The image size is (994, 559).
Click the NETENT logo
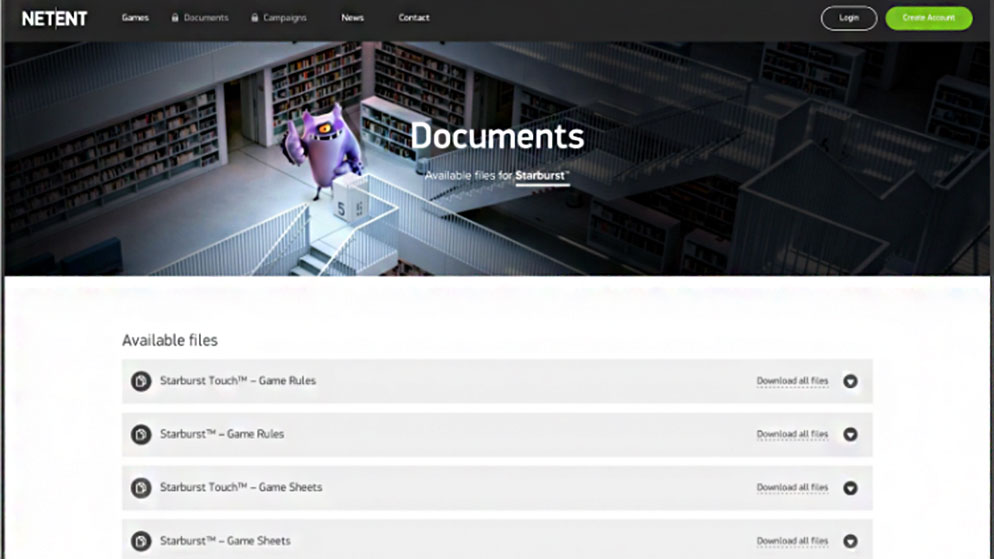coord(55,18)
